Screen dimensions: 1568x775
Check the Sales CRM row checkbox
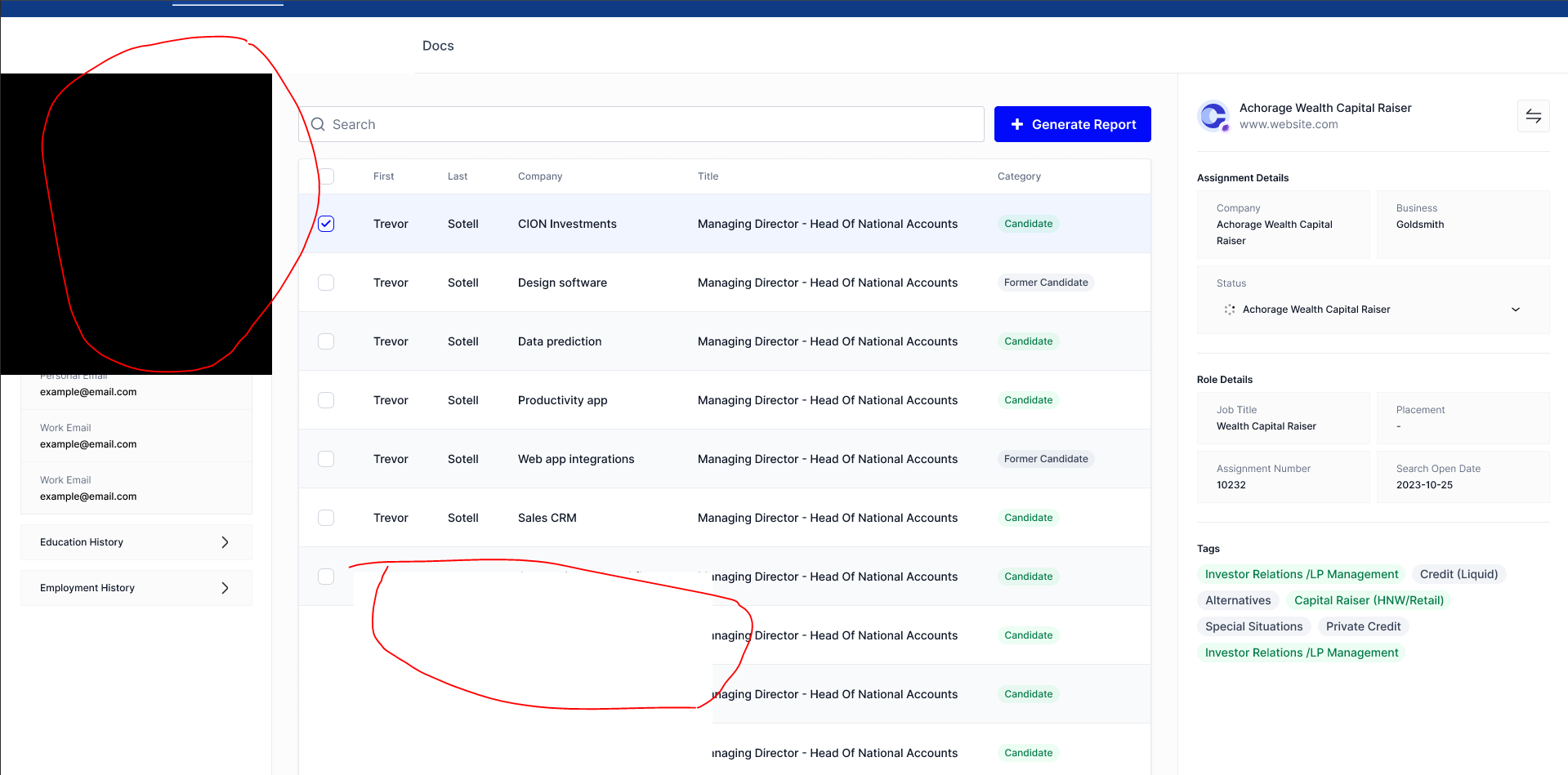pyautogui.click(x=326, y=518)
